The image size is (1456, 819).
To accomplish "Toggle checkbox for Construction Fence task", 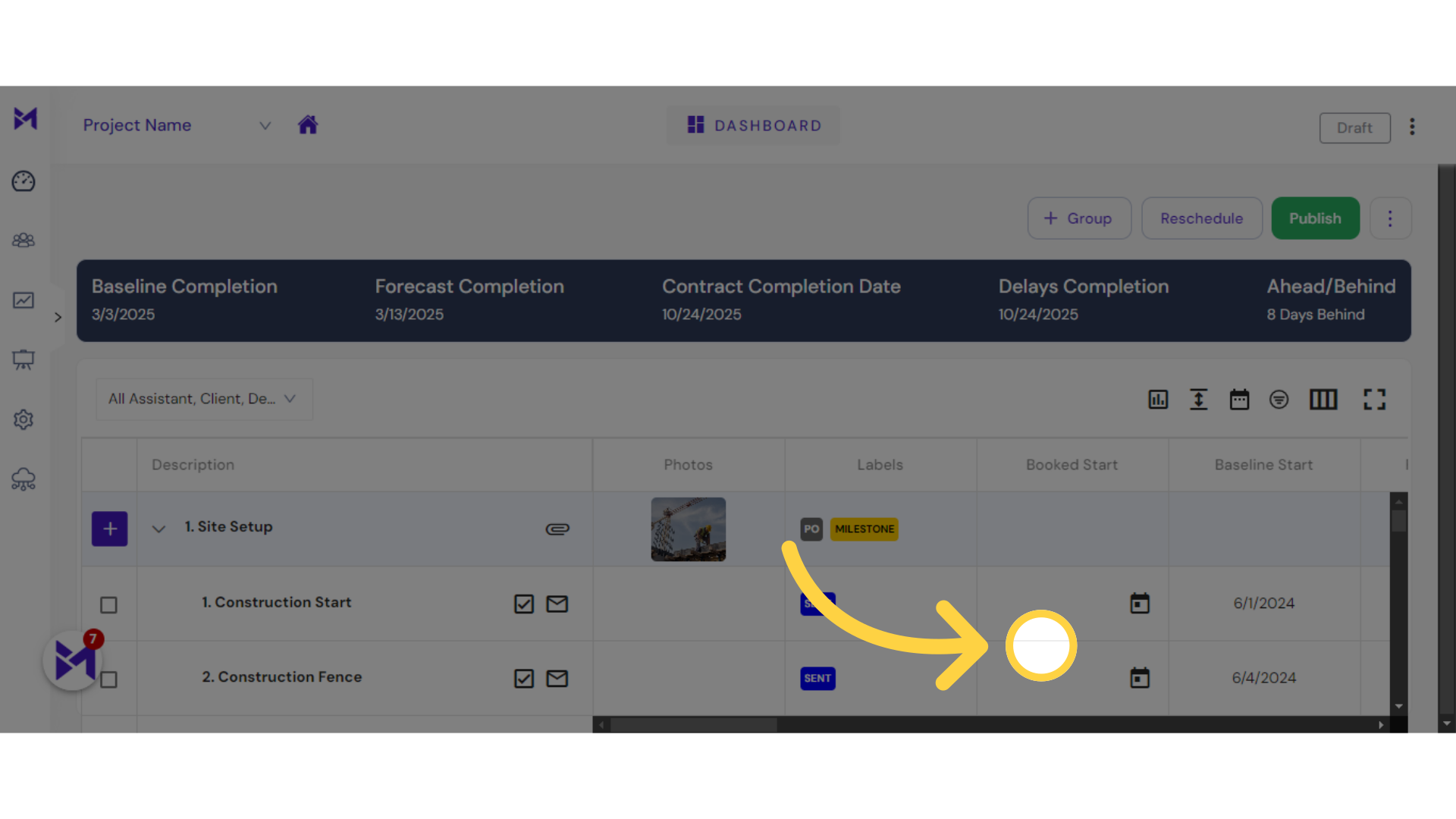I will click(x=109, y=678).
